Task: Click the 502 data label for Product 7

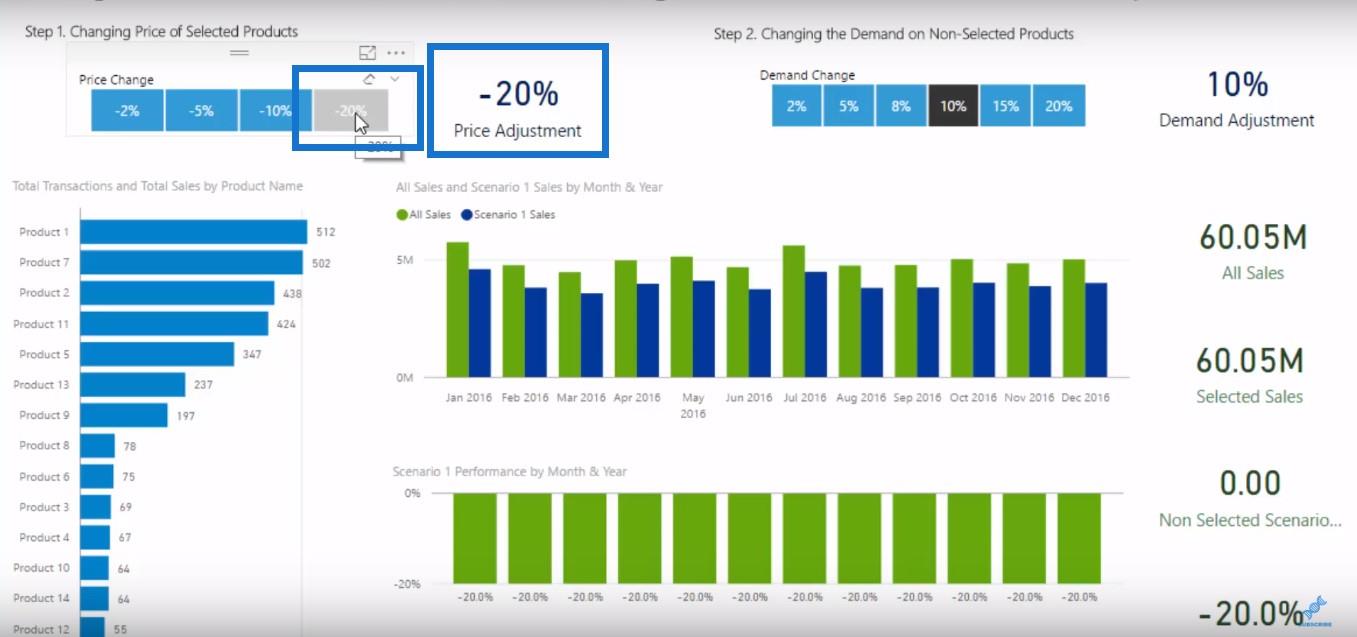Action: (x=321, y=263)
